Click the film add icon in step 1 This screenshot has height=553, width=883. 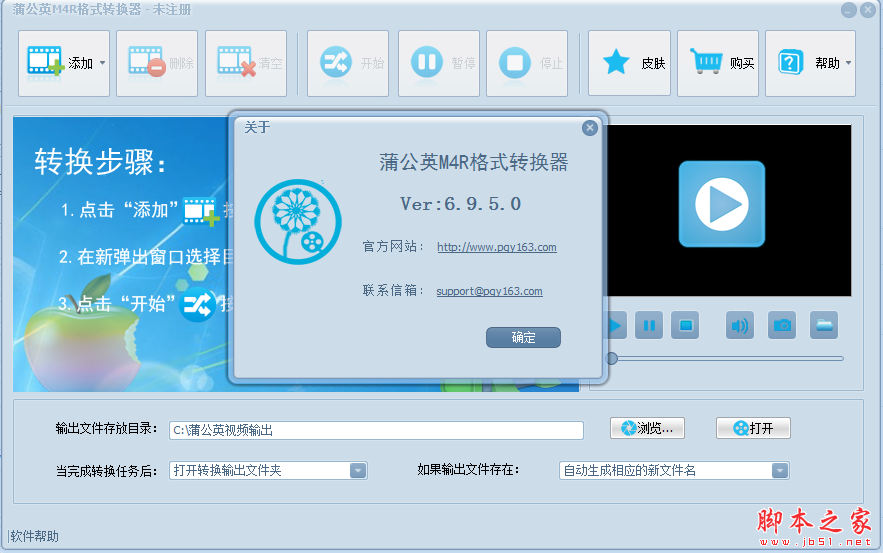coord(200,211)
